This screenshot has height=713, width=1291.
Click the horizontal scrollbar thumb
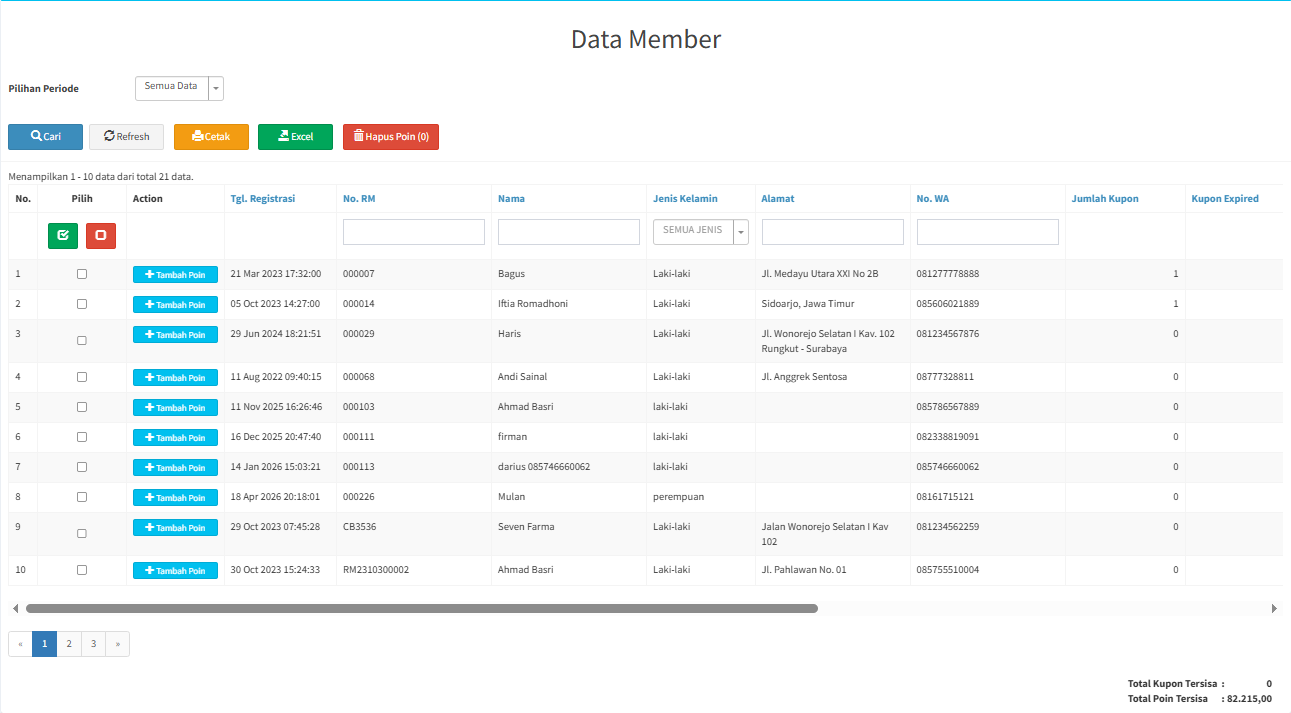tap(422, 608)
